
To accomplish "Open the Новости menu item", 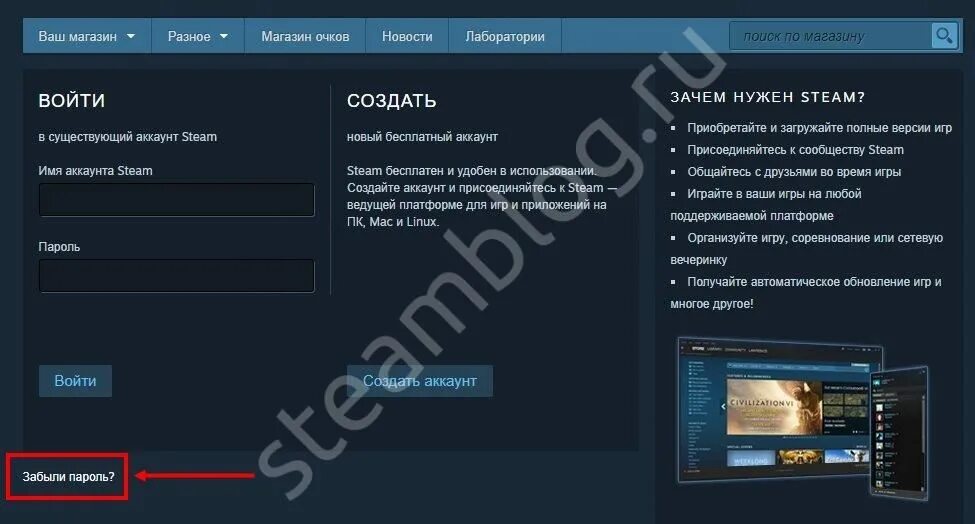I will point(407,37).
